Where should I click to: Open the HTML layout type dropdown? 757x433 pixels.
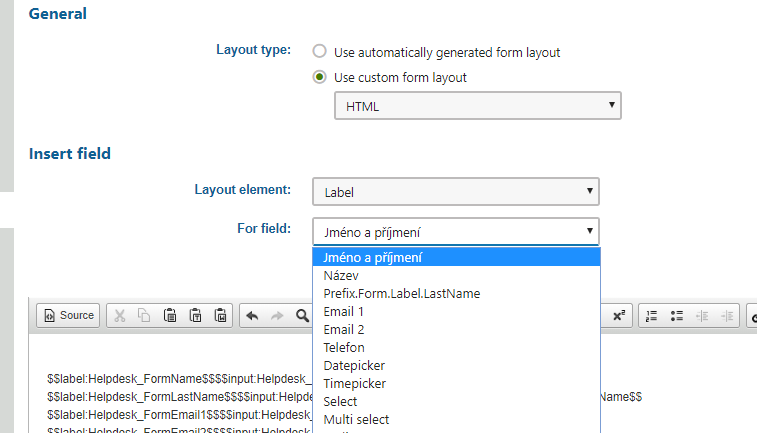click(477, 105)
